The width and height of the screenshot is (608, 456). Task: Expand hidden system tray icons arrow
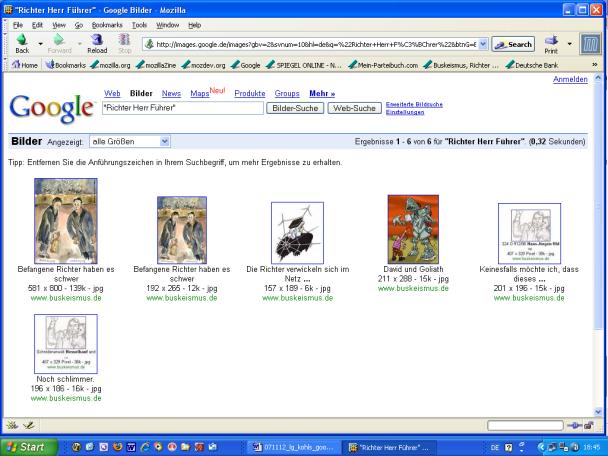coord(541,447)
